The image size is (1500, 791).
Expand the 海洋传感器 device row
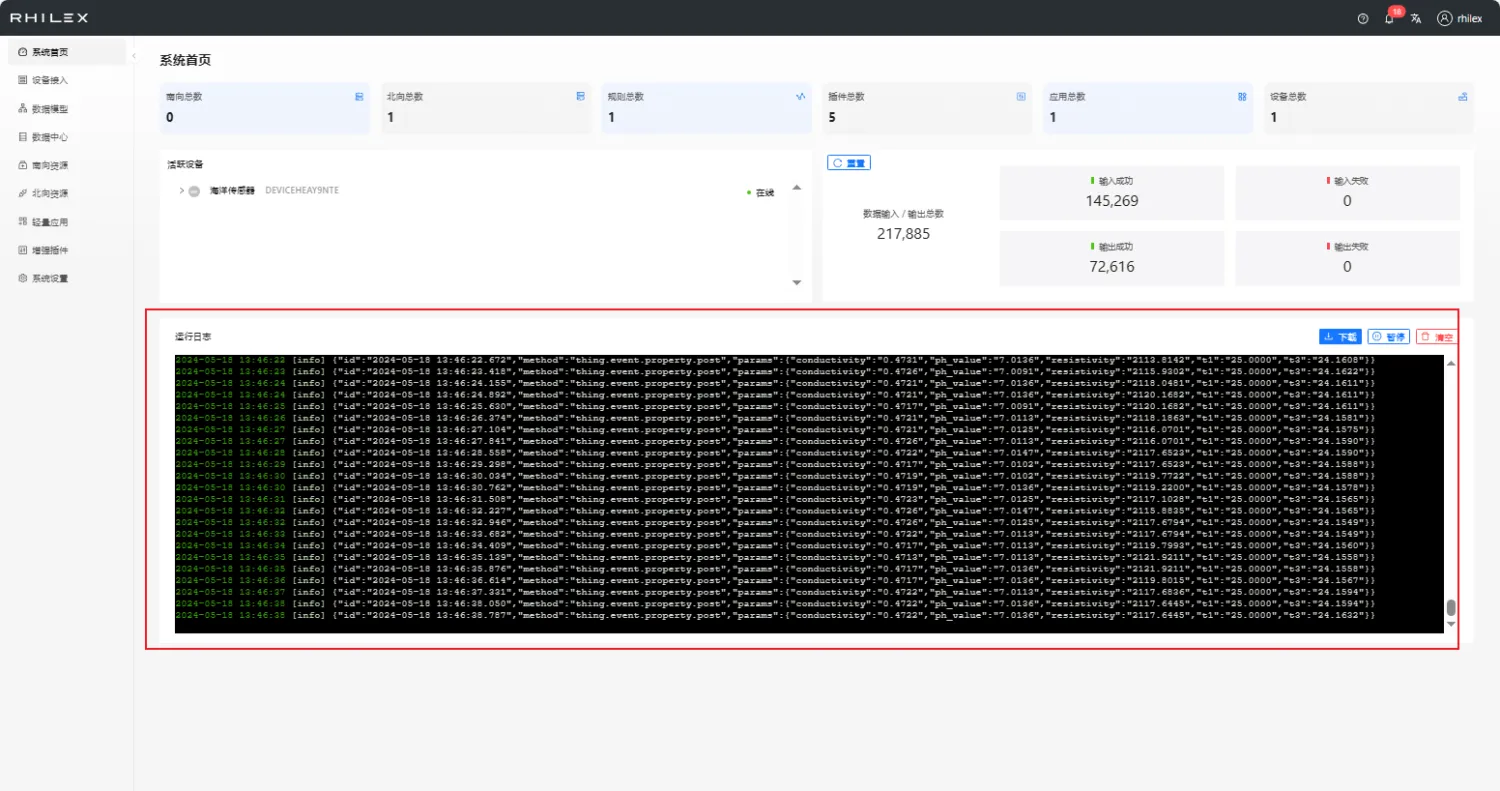pos(181,190)
